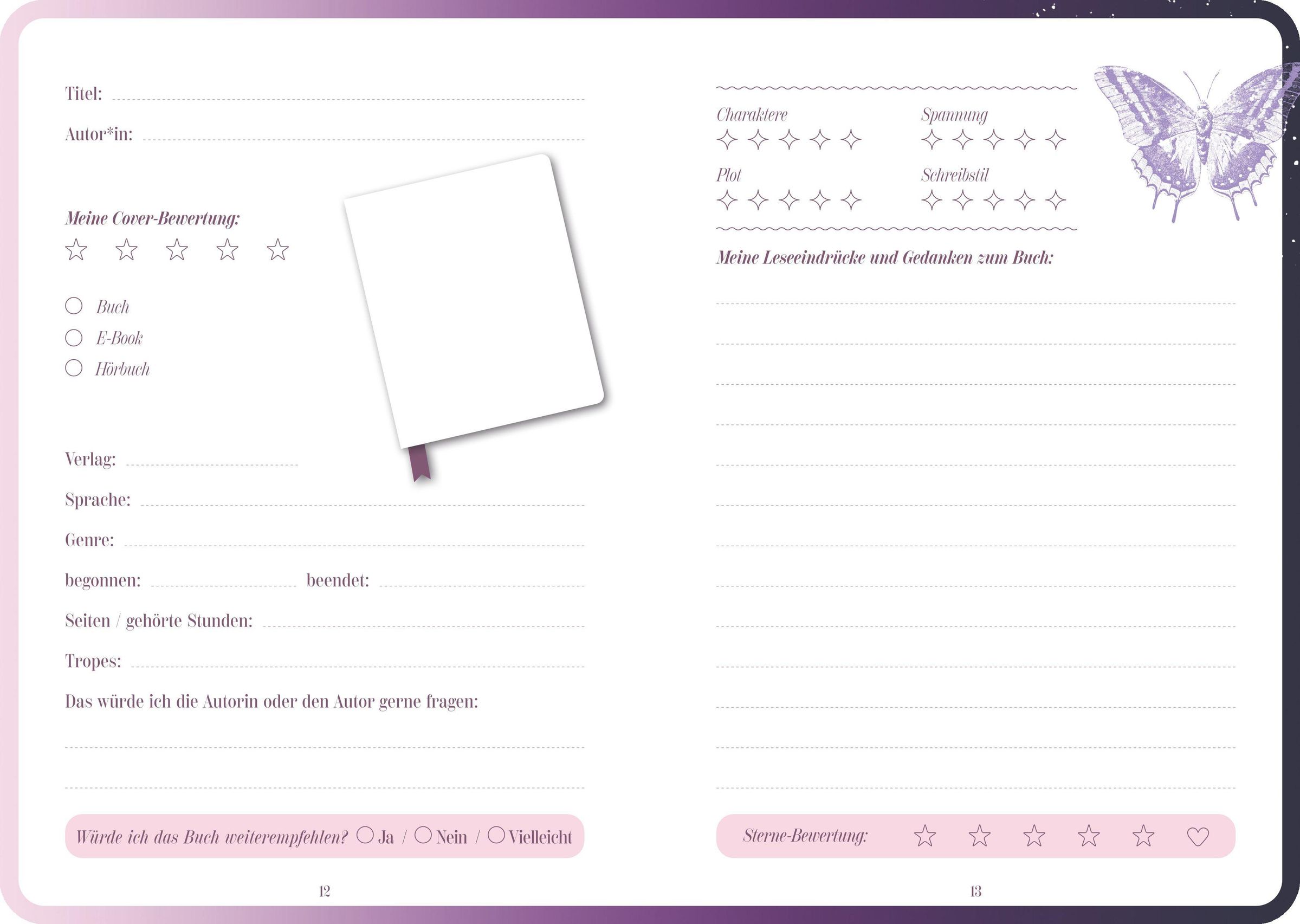The width and height of the screenshot is (1300, 924).
Task: Select fourth sparkle star under Schreibstil
Action: tap(1025, 201)
